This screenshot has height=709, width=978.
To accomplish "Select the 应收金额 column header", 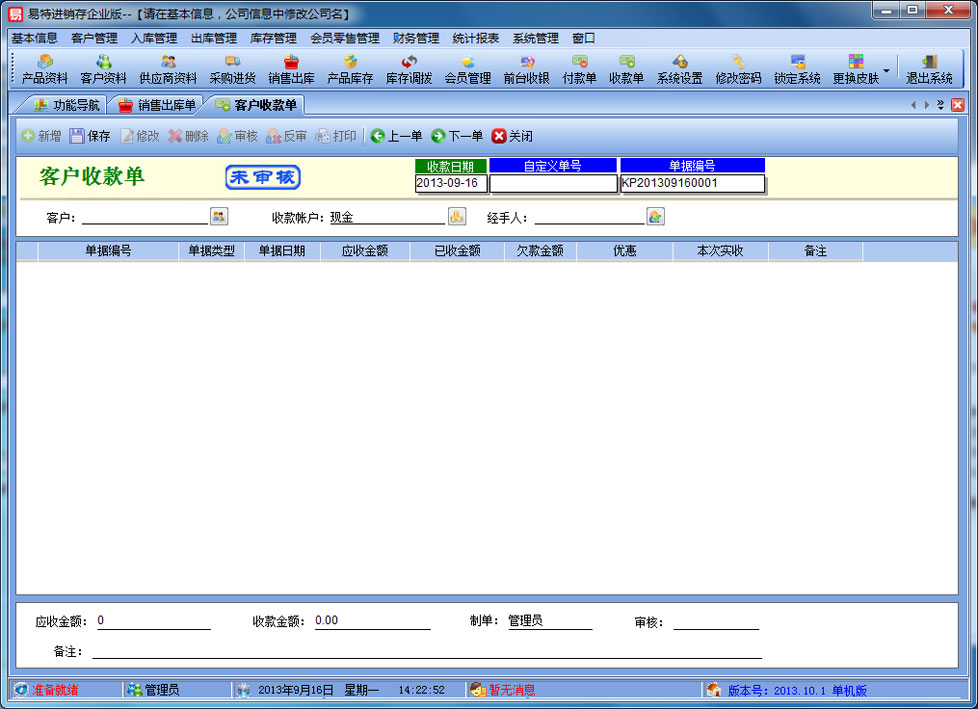I will pyautogui.click(x=365, y=251).
